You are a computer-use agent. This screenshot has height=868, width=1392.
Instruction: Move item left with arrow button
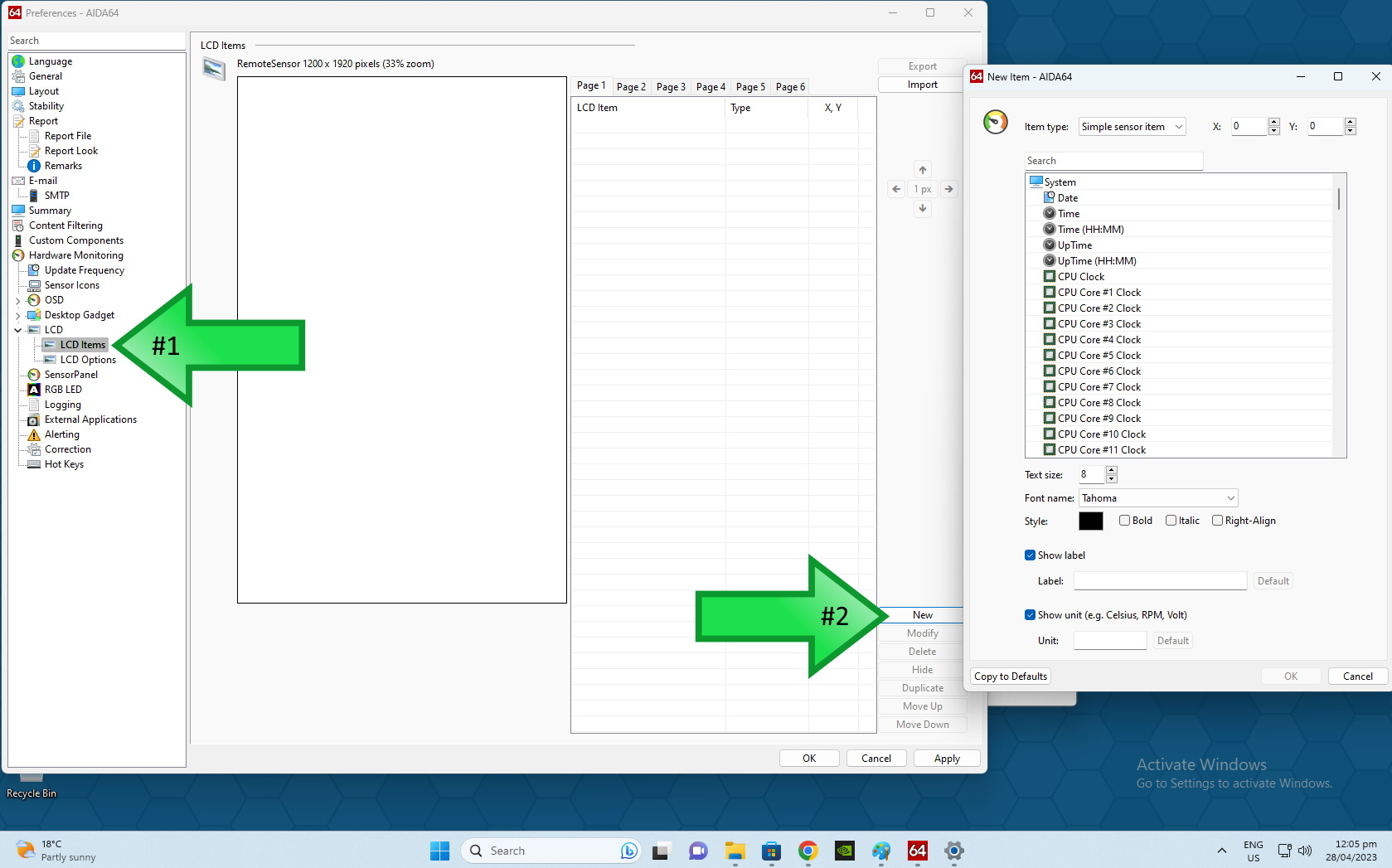pos(896,189)
